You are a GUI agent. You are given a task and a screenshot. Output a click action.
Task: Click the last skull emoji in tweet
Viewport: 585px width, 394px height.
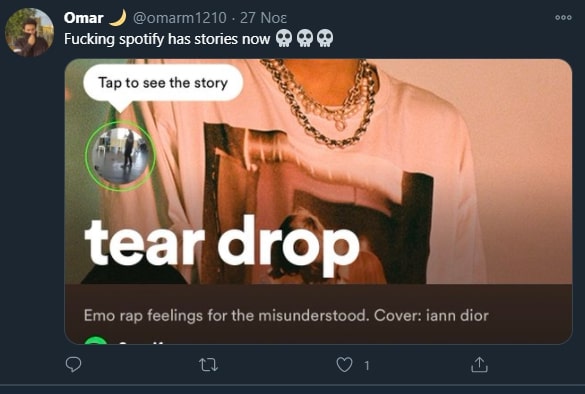click(x=325, y=38)
